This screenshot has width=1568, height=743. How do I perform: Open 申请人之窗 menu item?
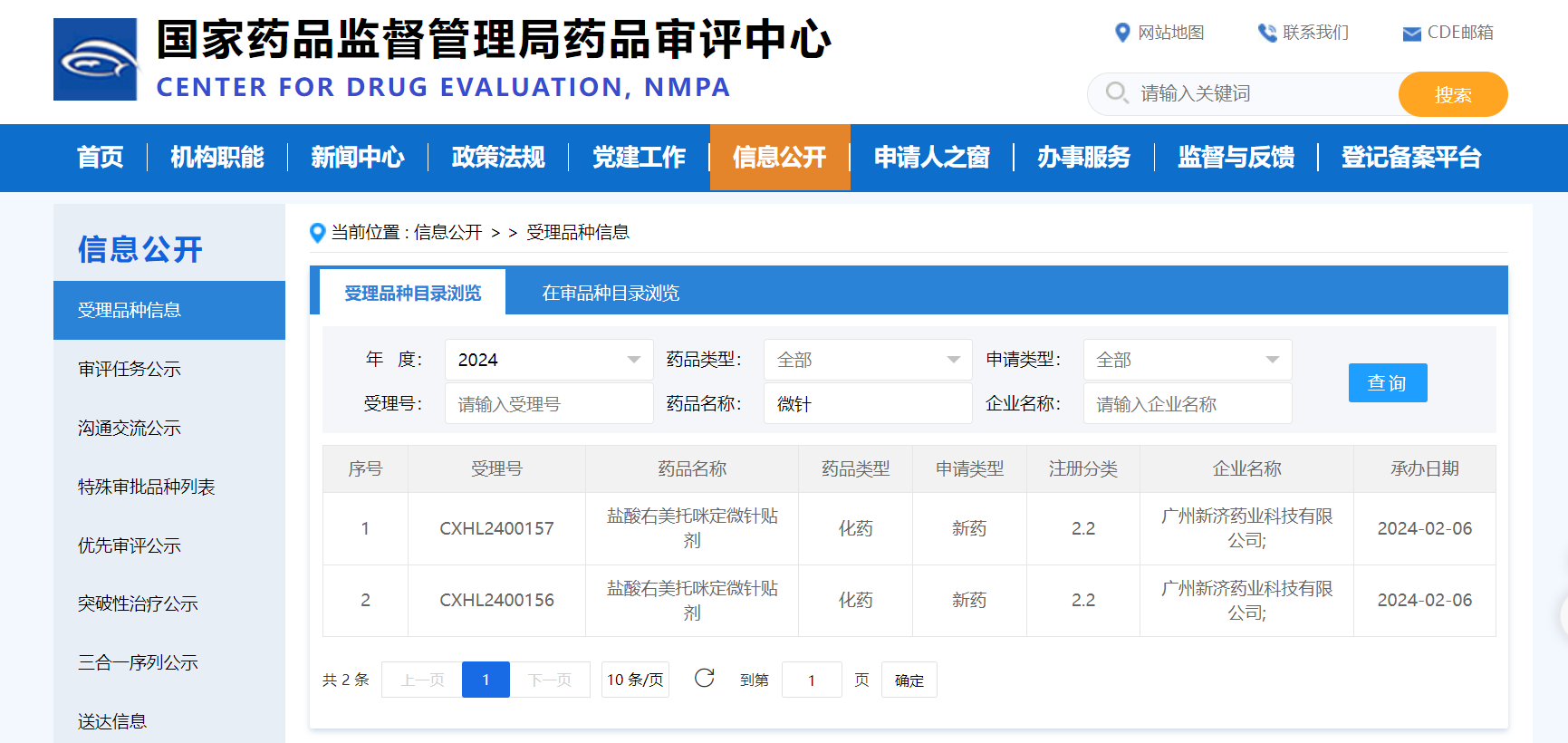[x=932, y=157]
